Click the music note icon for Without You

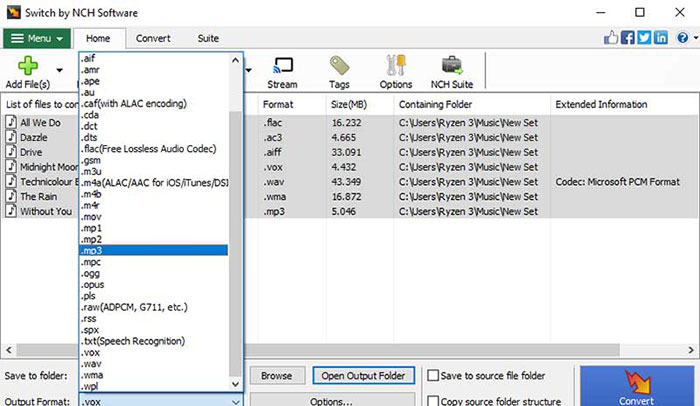(11, 210)
